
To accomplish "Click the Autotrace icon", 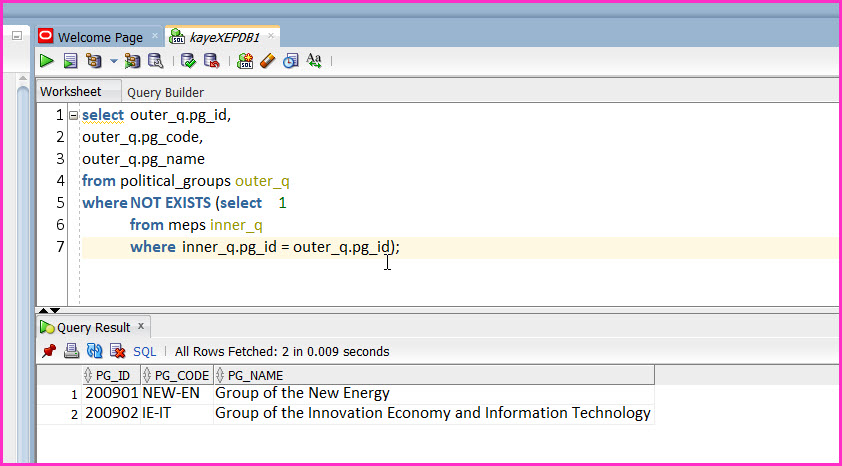I will tap(132, 61).
